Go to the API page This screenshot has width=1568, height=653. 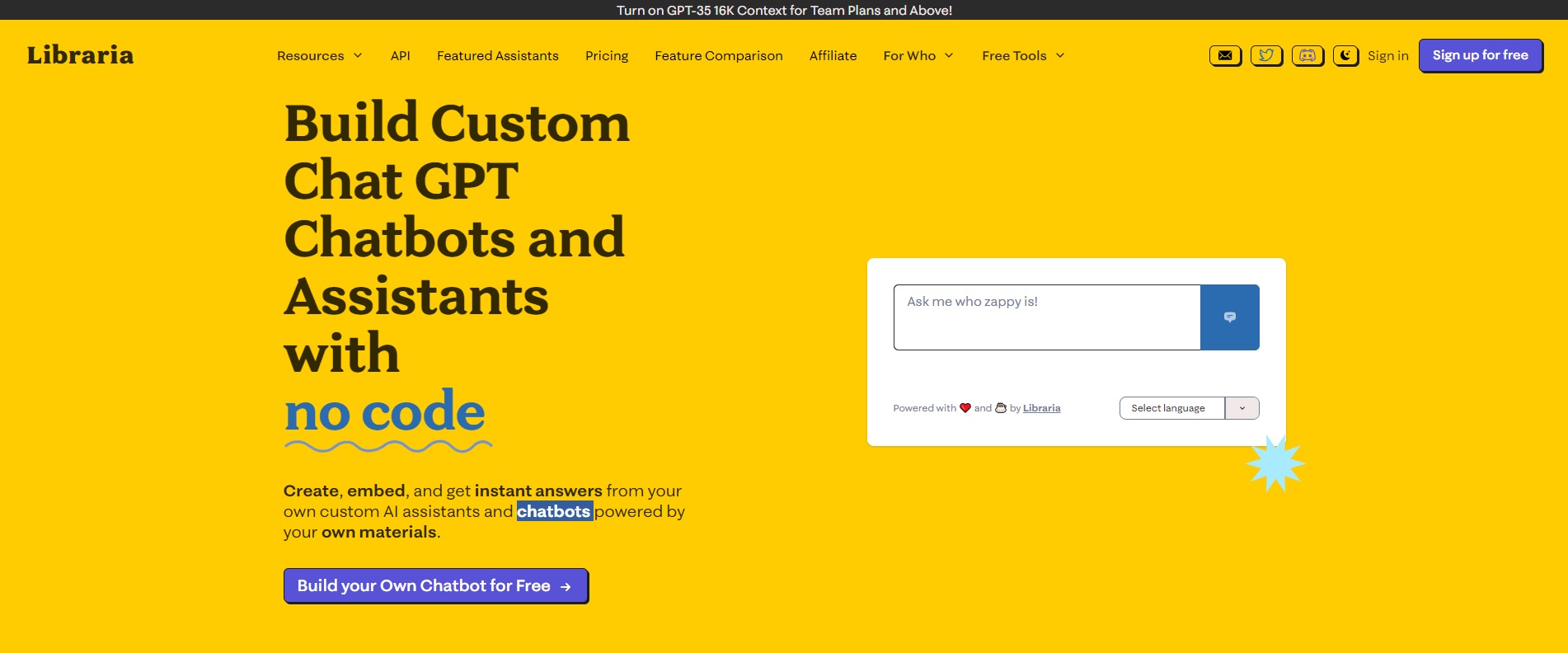click(401, 56)
